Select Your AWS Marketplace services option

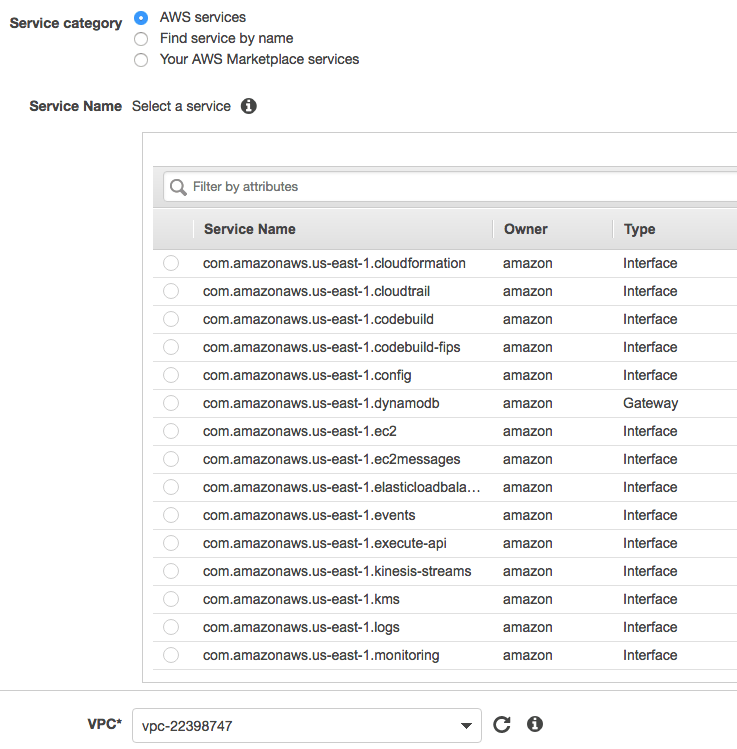[141, 59]
